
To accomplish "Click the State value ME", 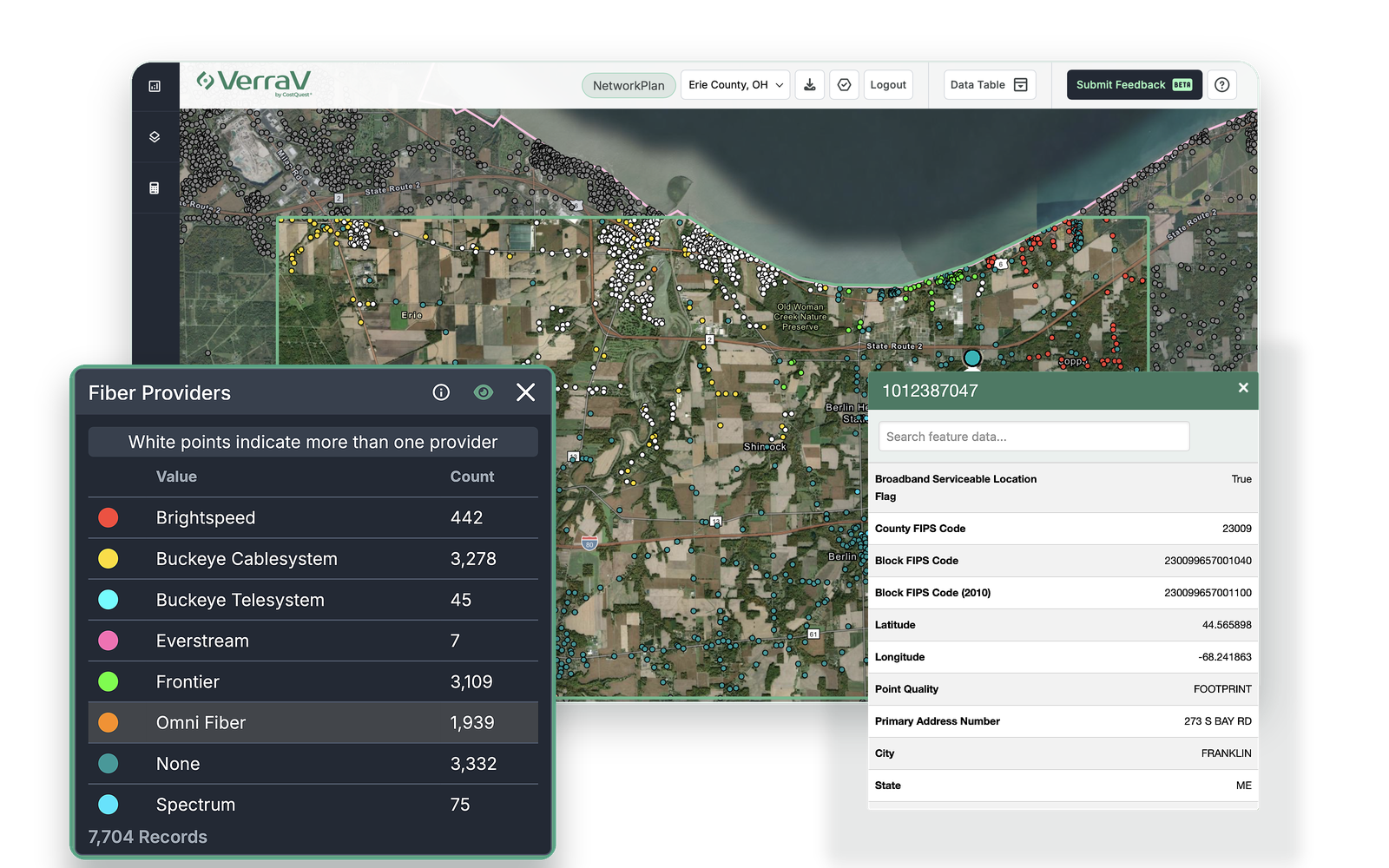I will coord(1243,786).
